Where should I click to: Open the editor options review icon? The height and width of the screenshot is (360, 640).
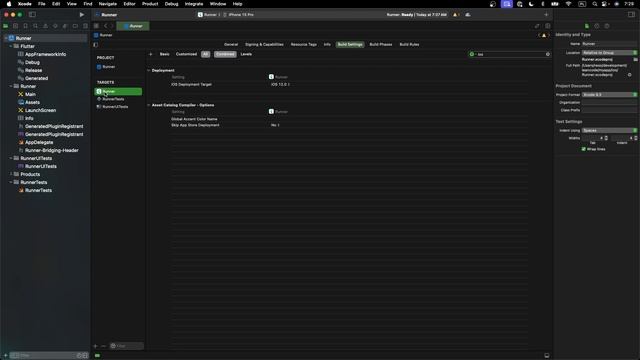click(537, 26)
